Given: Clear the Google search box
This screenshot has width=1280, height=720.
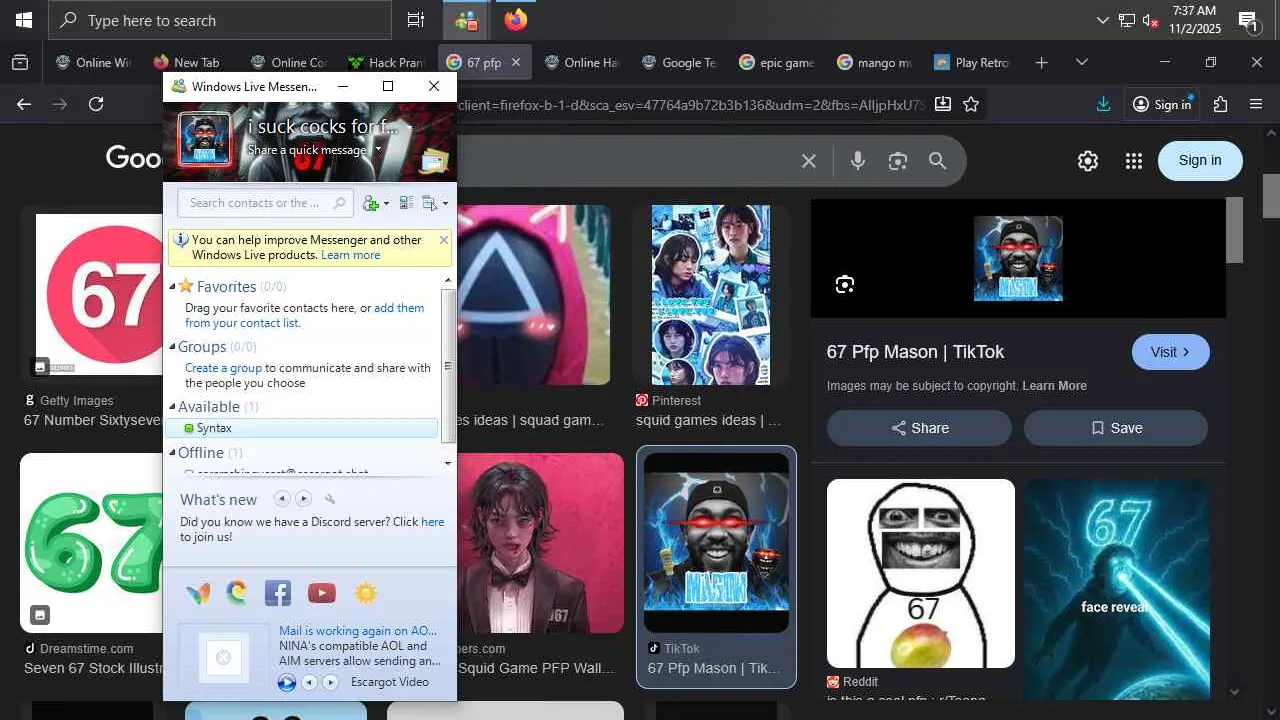Looking at the screenshot, I should (809, 161).
